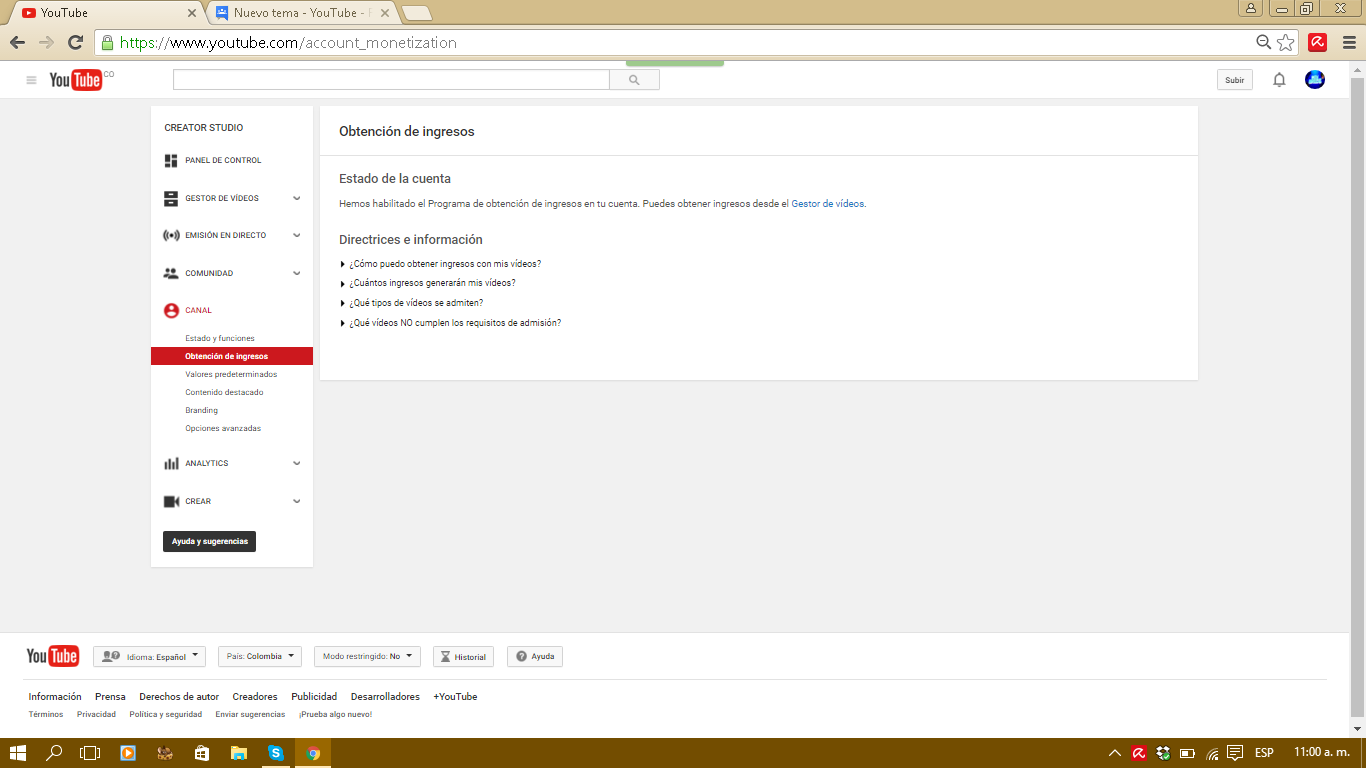Close the 'Nuevo tema - YouTube' tab
Viewport: 1370px width, 768px height.
coord(385,14)
